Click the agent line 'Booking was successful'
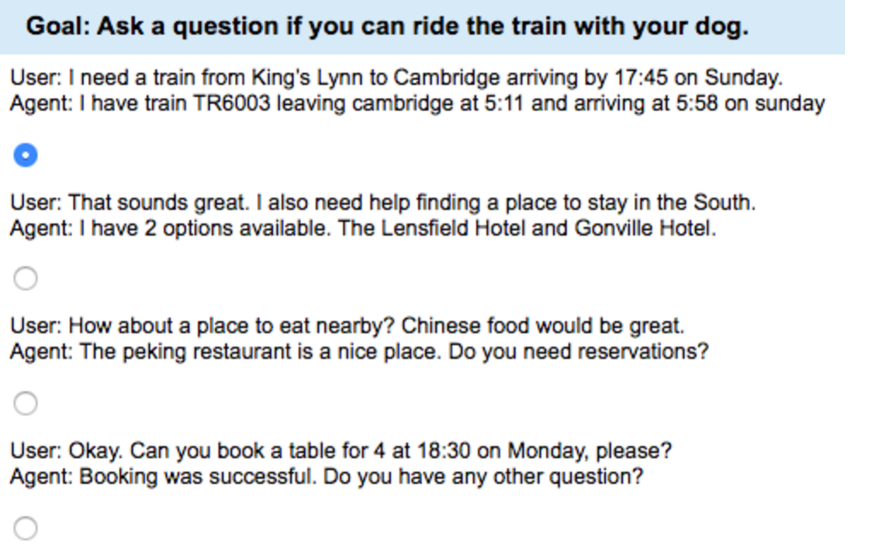872x554 pixels. (326, 477)
